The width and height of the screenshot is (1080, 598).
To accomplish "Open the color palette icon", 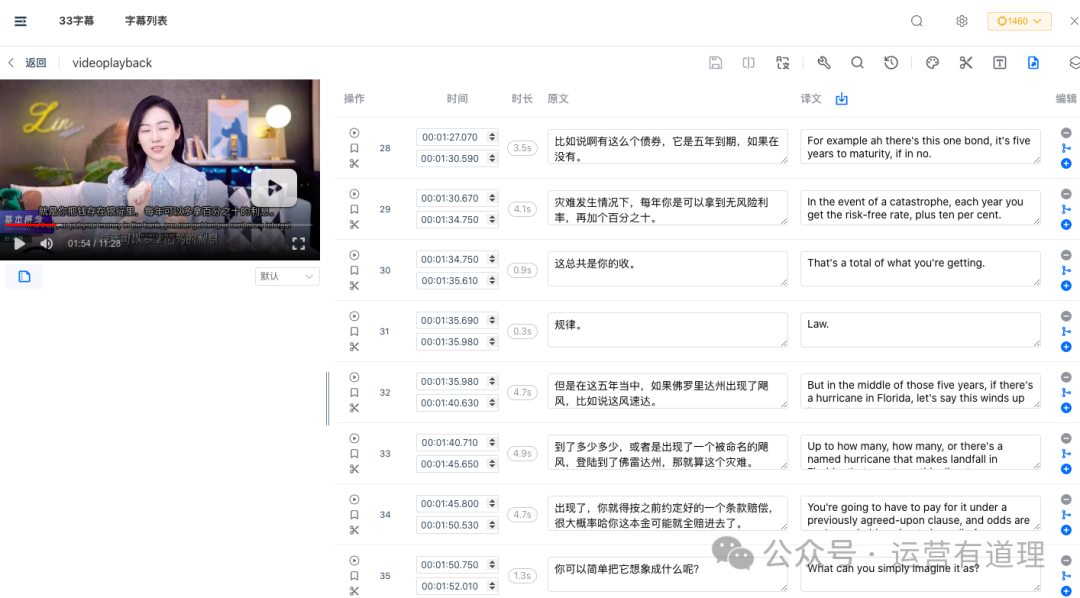I will [x=932, y=62].
